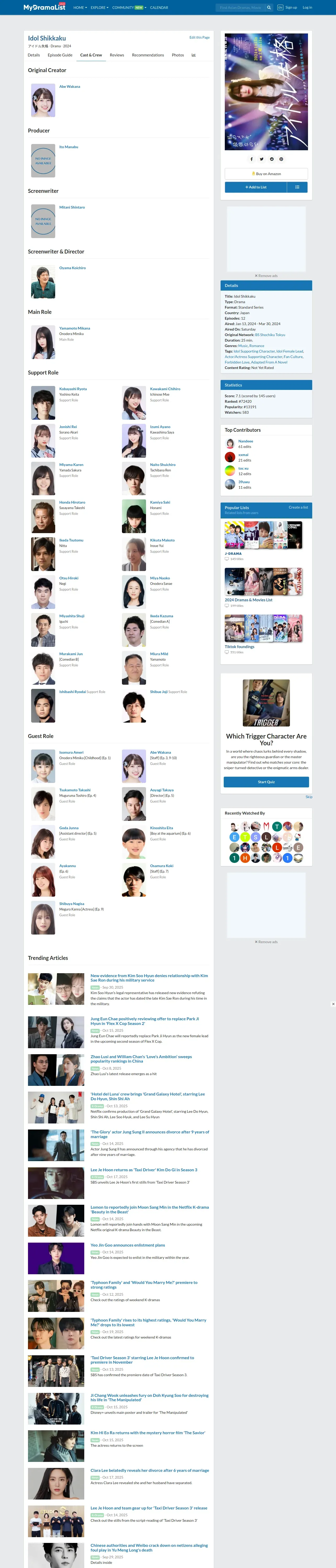The image size is (336, 1568).
Task: Skip the Trigger quiz promo
Action: (309, 797)
